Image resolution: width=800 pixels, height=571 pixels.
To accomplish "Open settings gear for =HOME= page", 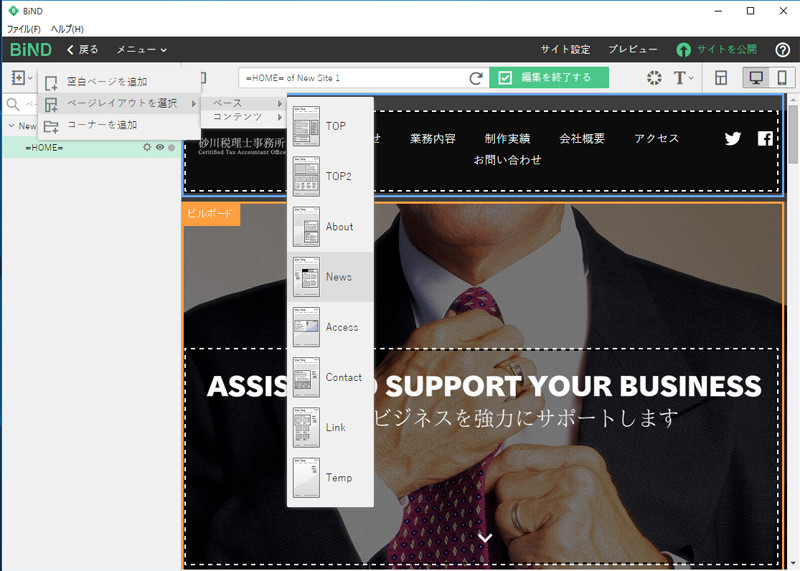I will (x=147, y=147).
